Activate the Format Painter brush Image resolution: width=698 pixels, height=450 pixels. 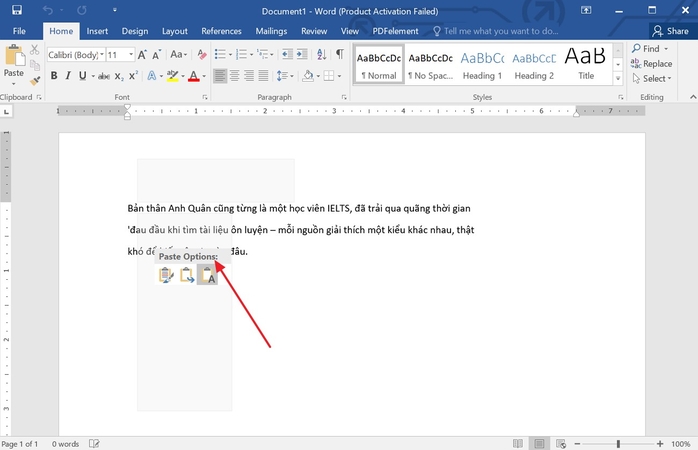pos(35,81)
